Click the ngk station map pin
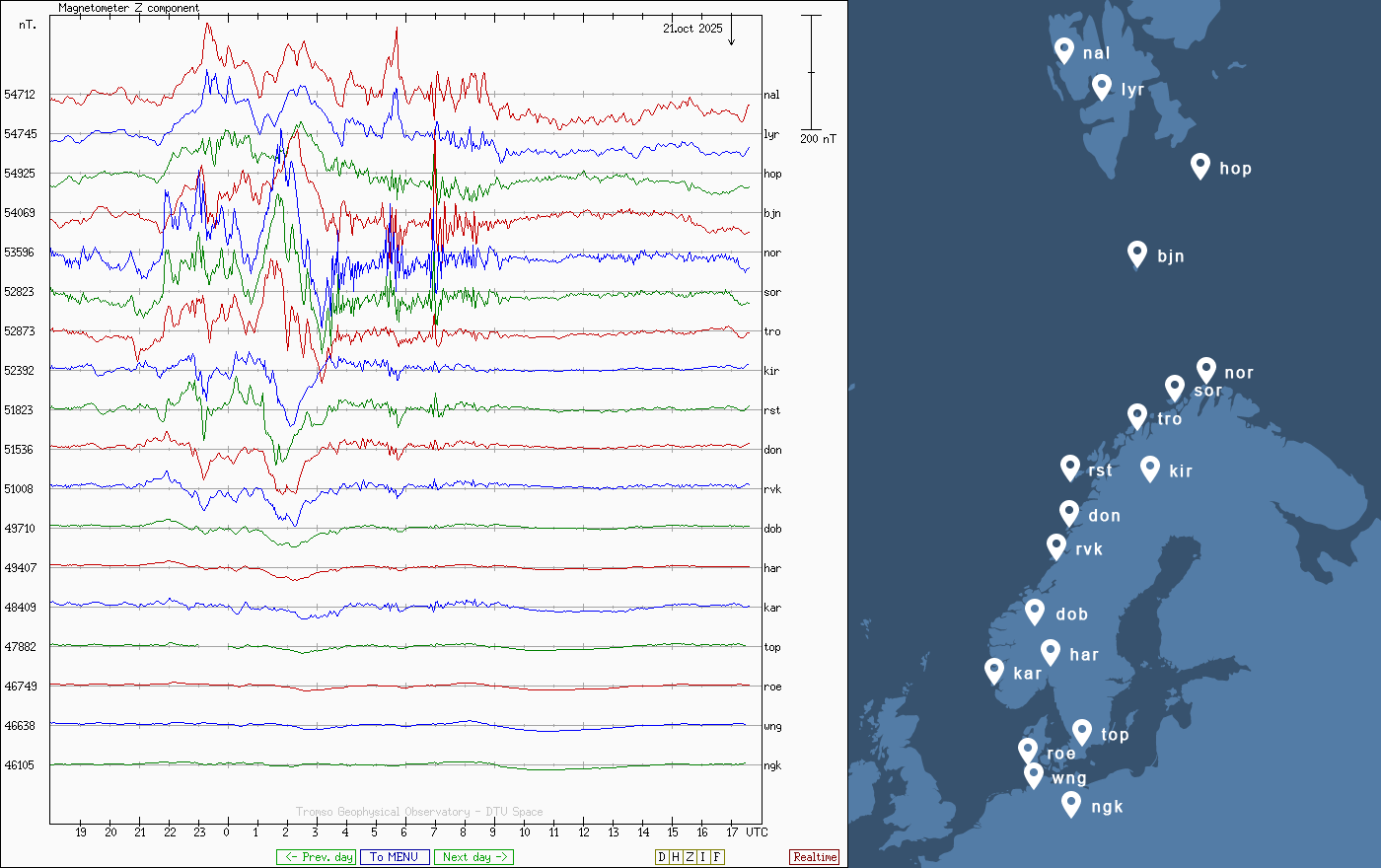 click(x=1071, y=804)
